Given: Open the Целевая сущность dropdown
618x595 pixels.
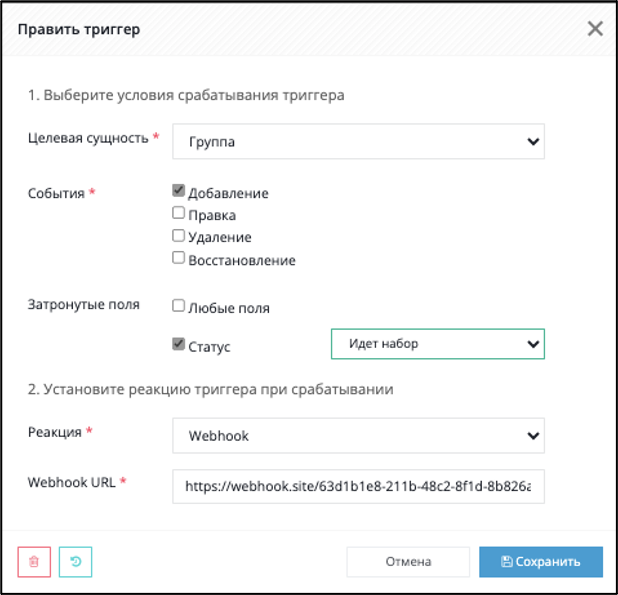Looking at the screenshot, I should click(x=358, y=141).
